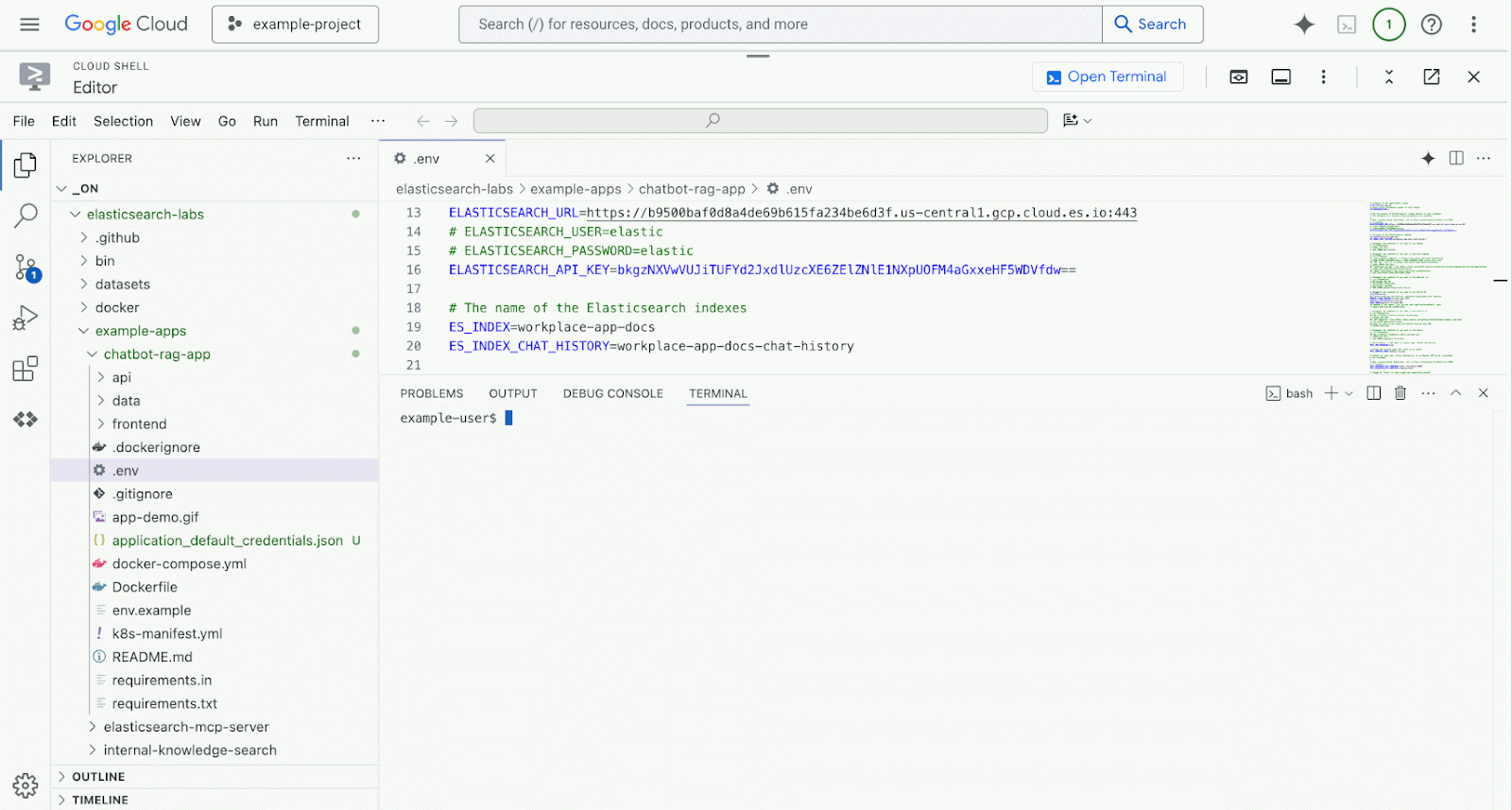This screenshot has height=810, width=1512.
Task: Split the editor to the right
Action: tap(1456, 159)
